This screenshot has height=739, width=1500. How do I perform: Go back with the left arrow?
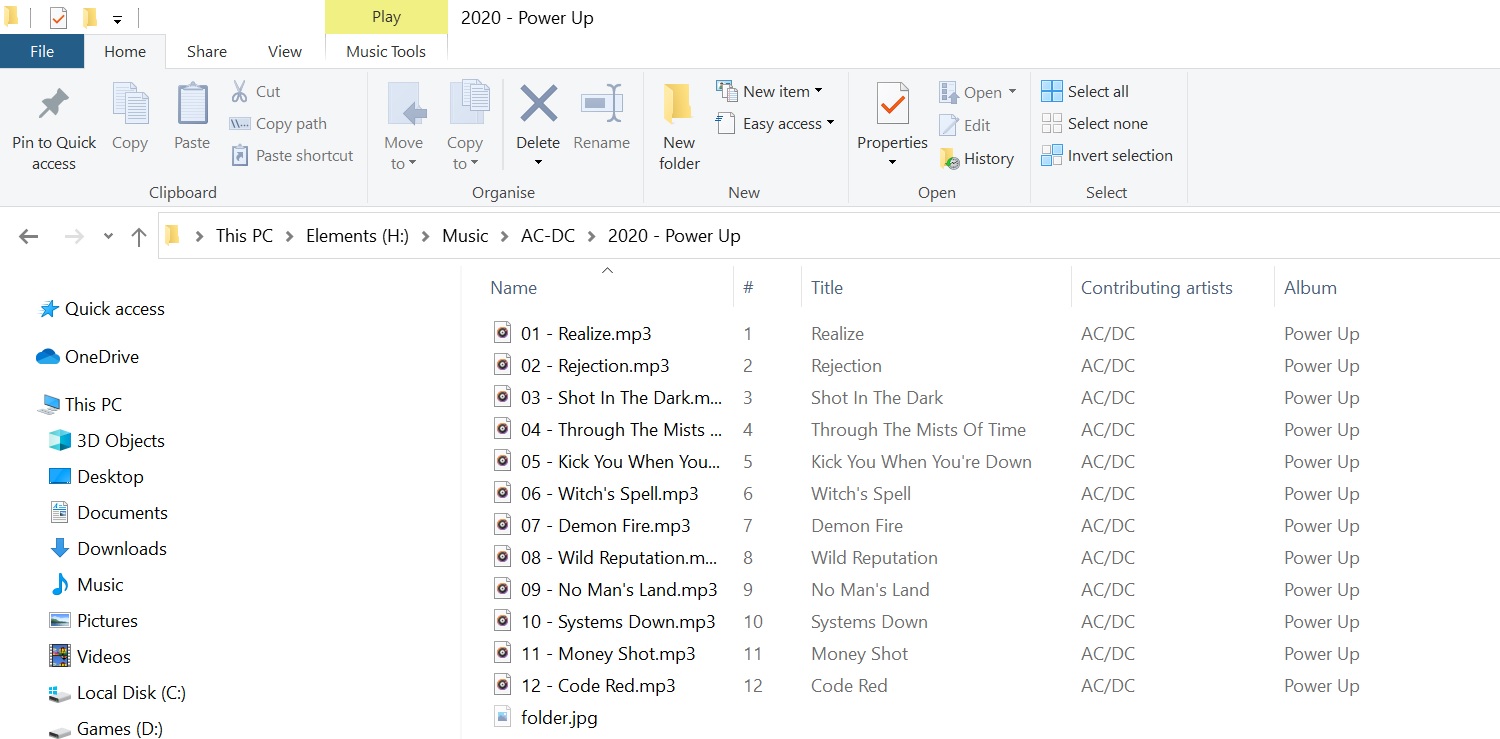click(28, 237)
